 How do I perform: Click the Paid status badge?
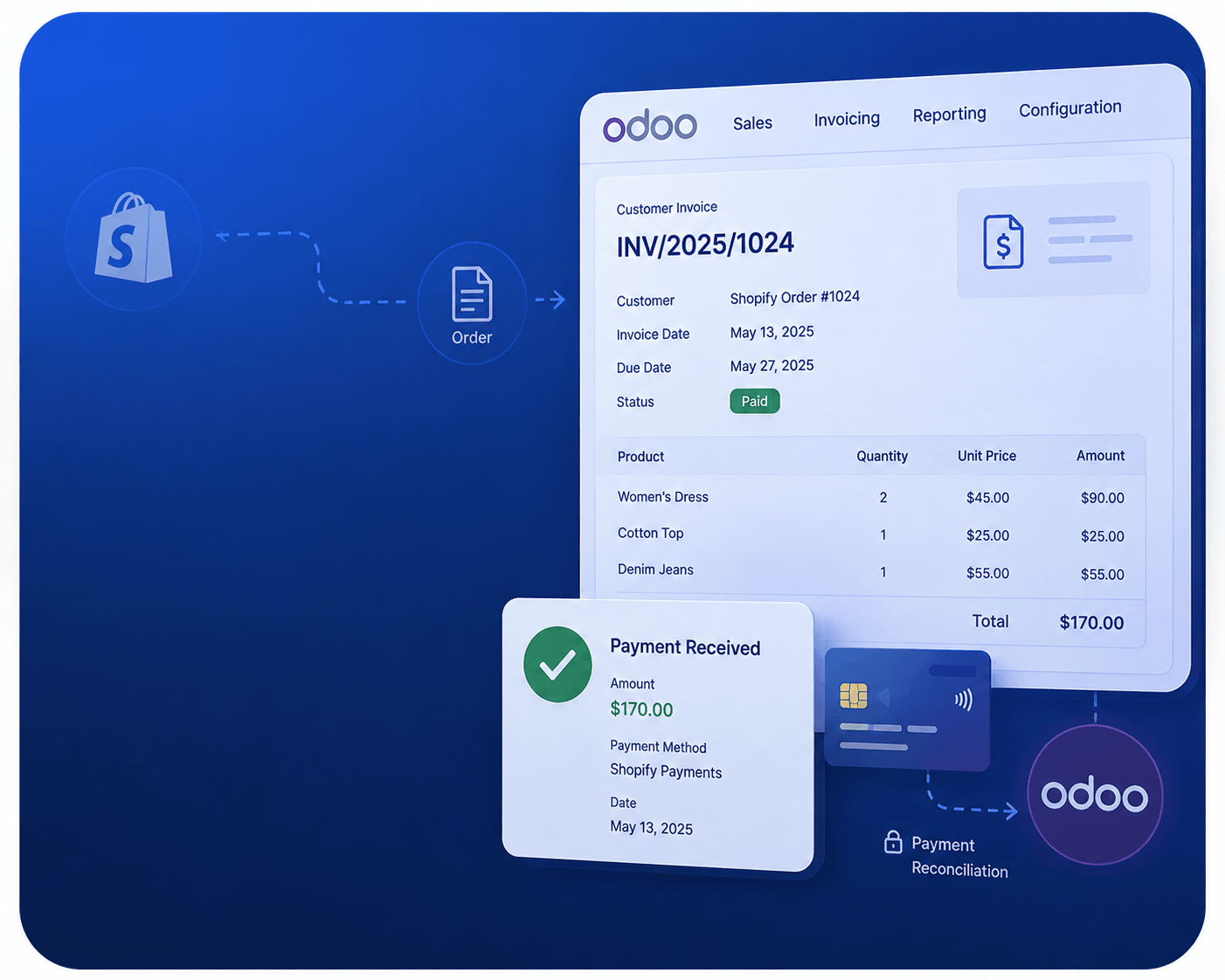755,401
